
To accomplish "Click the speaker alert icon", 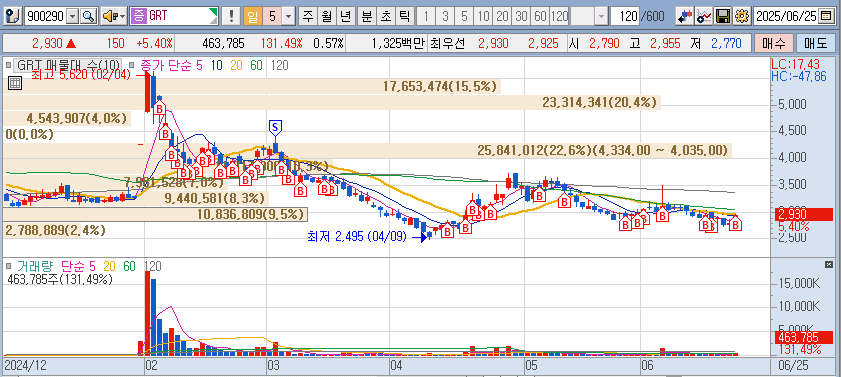I will tap(110, 16).
